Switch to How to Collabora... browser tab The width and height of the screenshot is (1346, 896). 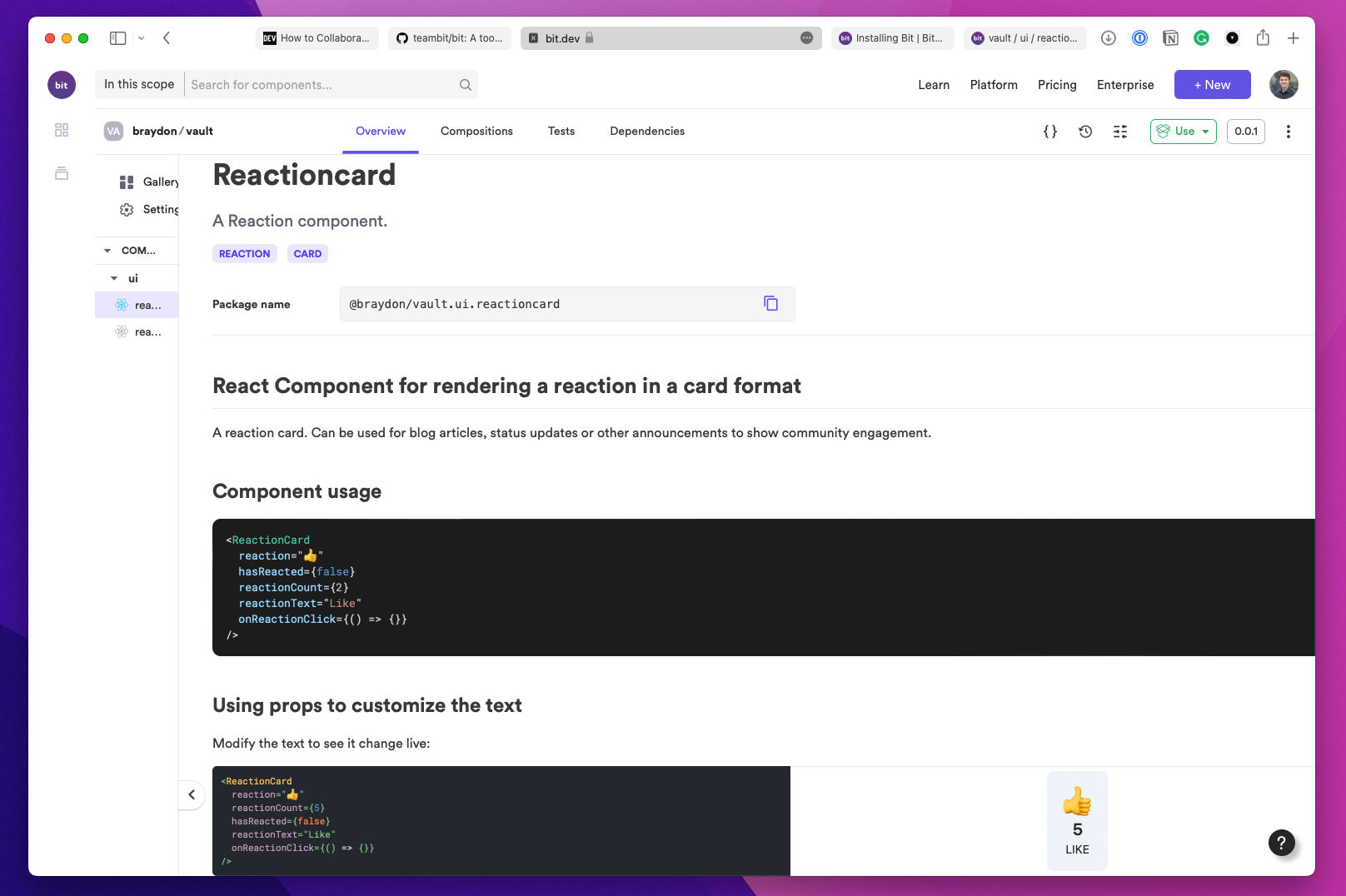(x=317, y=38)
